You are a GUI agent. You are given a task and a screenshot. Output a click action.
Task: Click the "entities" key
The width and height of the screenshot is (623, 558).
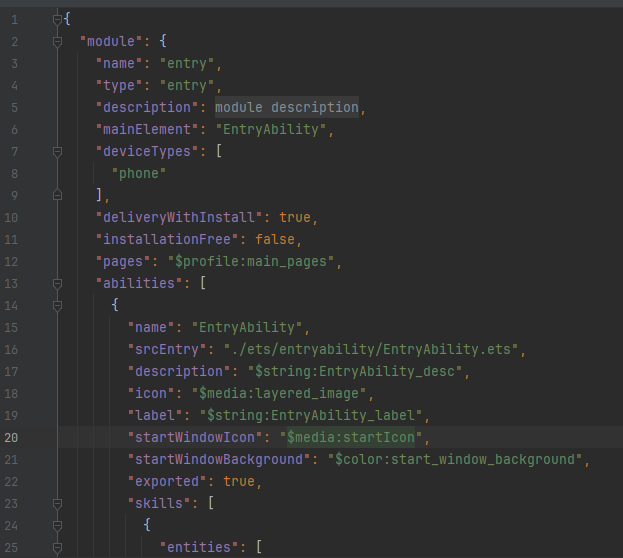[x=199, y=547]
